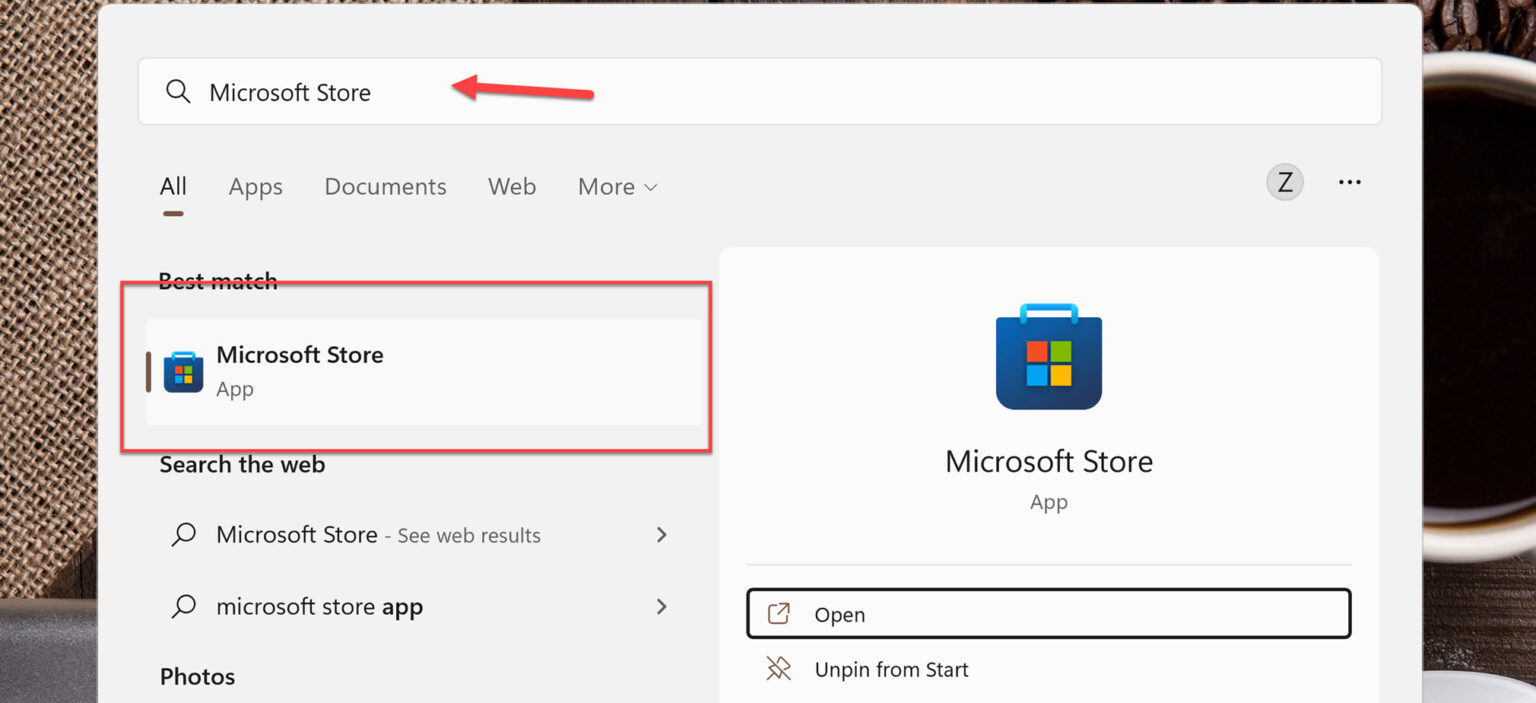Select the Microsoft Store App best match name
The image size is (1536, 703).
(300, 355)
